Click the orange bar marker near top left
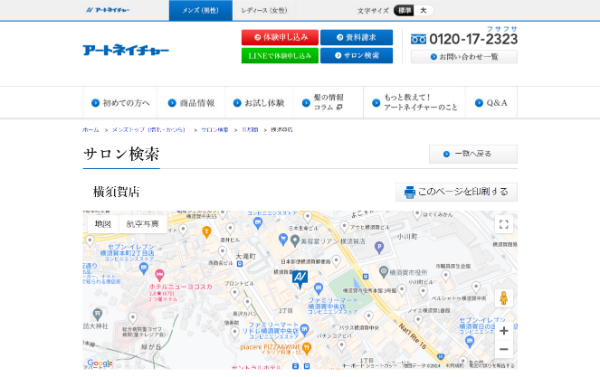This screenshot has width=600, height=377. (x=207, y=232)
